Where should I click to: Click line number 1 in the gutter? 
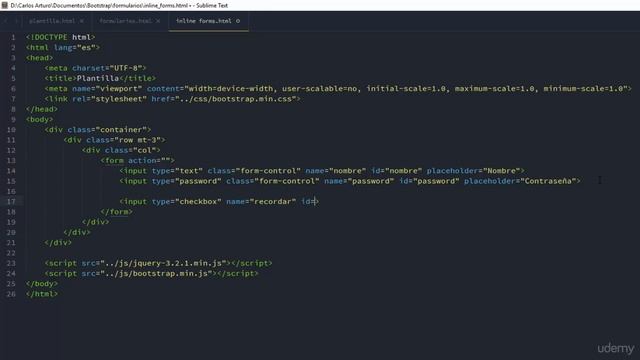point(13,37)
